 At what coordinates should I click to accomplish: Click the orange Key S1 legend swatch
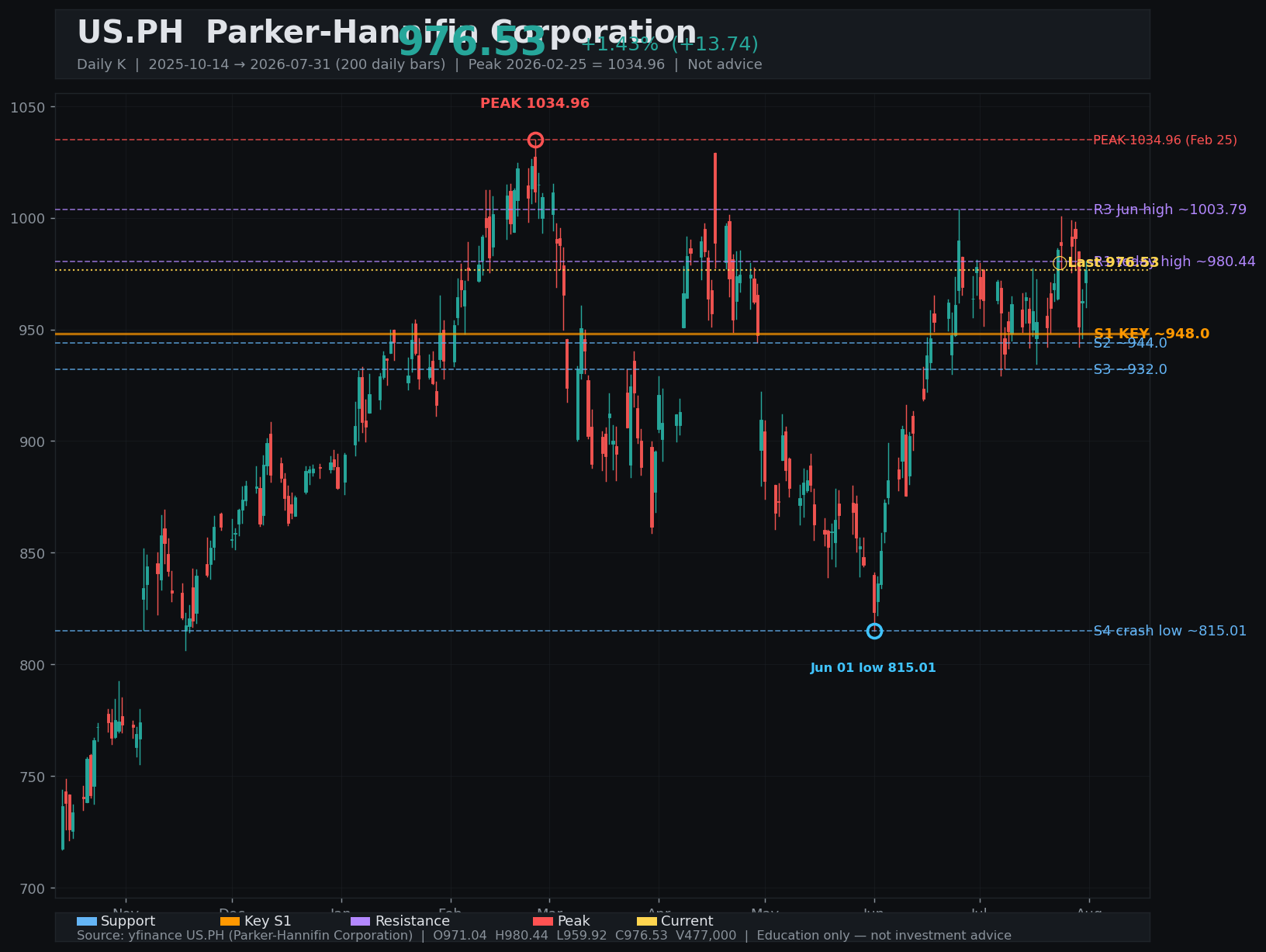point(230,921)
